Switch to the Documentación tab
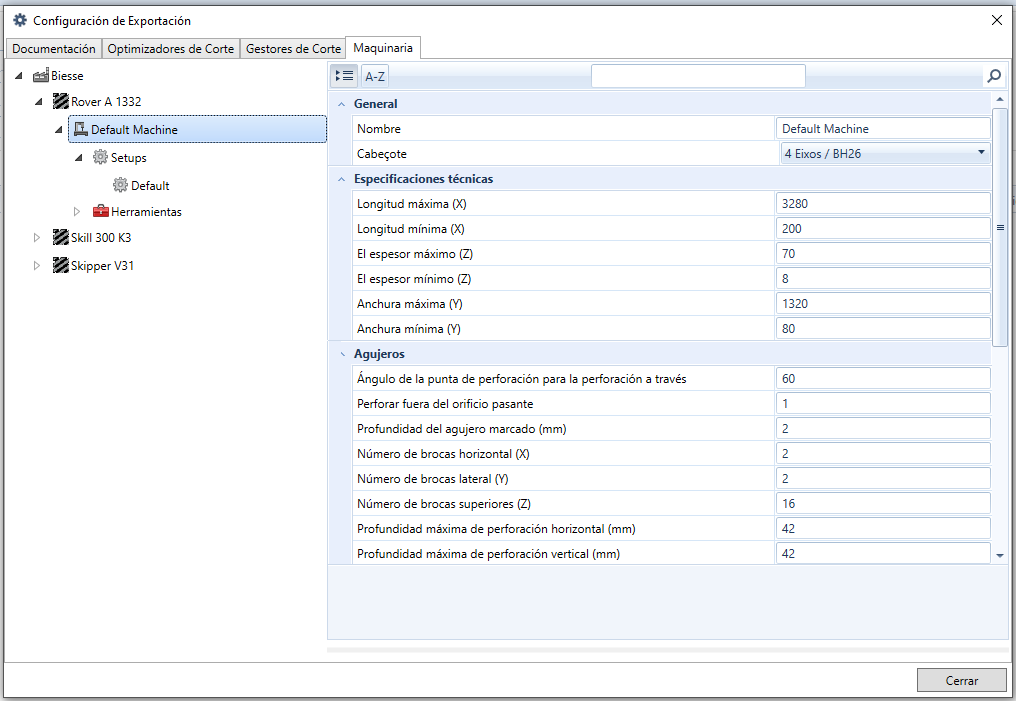 tap(54, 49)
